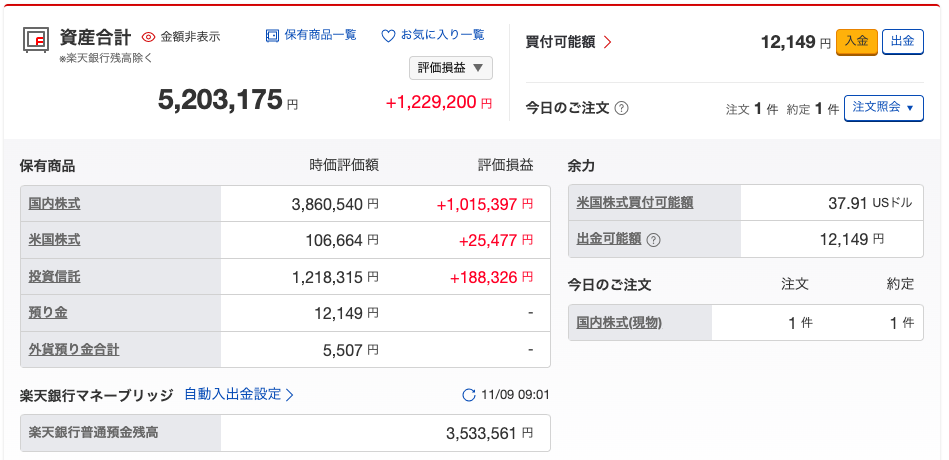Open 預り金 link
Image resolution: width=949 pixels, height=460 pixels.
tap(48, 312)
